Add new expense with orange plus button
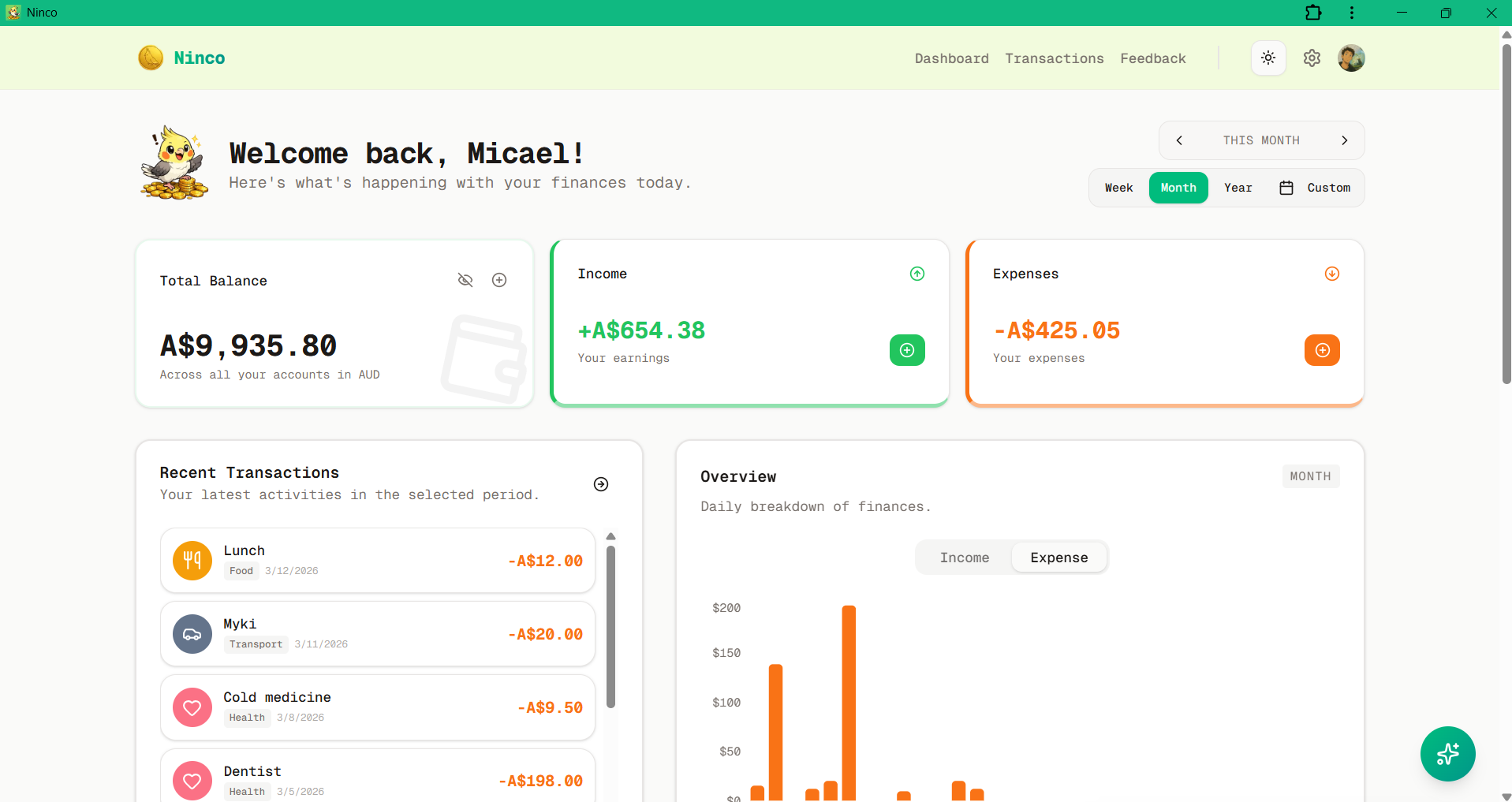This screenshot has height=802, width=1512. [x=1322, y=350]
